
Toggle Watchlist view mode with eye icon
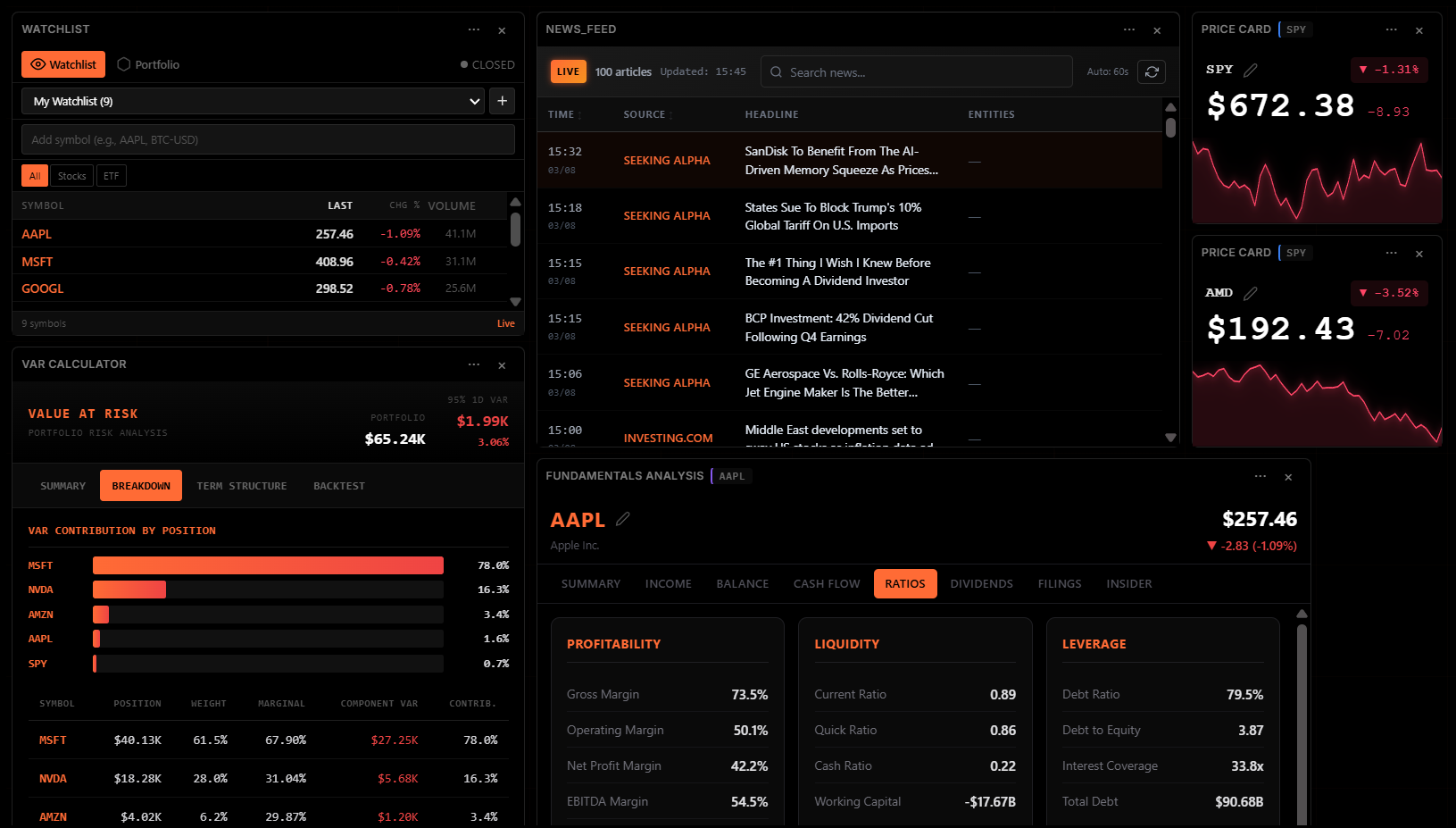(38, 64)
